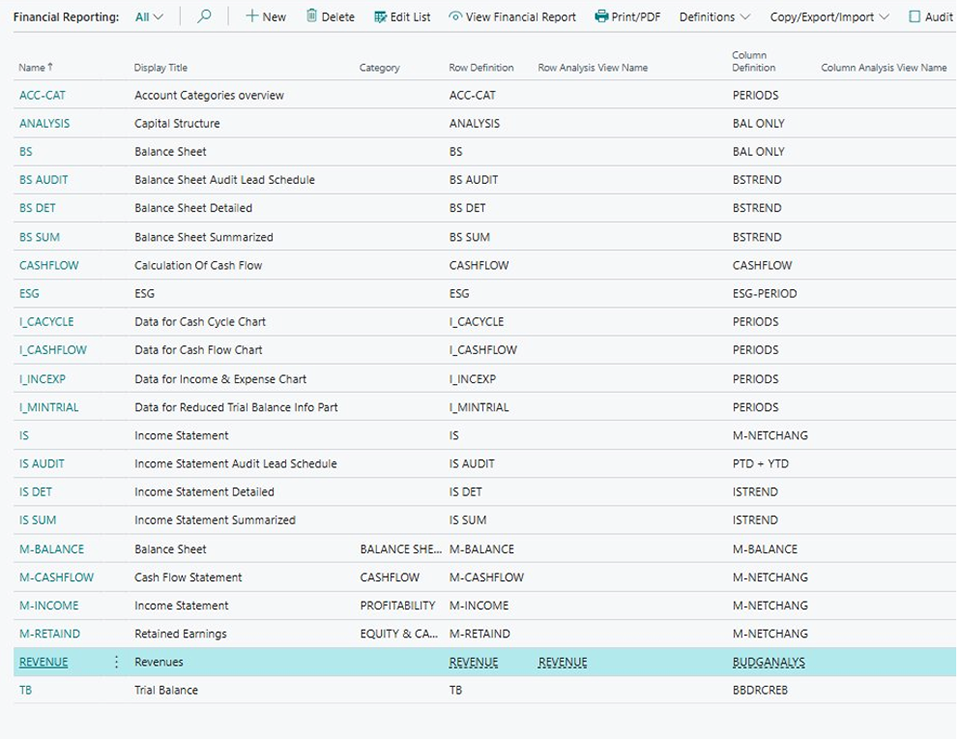The image size is (960, 740).
Task: Click the PROFITABILITY category cell
Action: pyautogui.click(x=397, y=606)
